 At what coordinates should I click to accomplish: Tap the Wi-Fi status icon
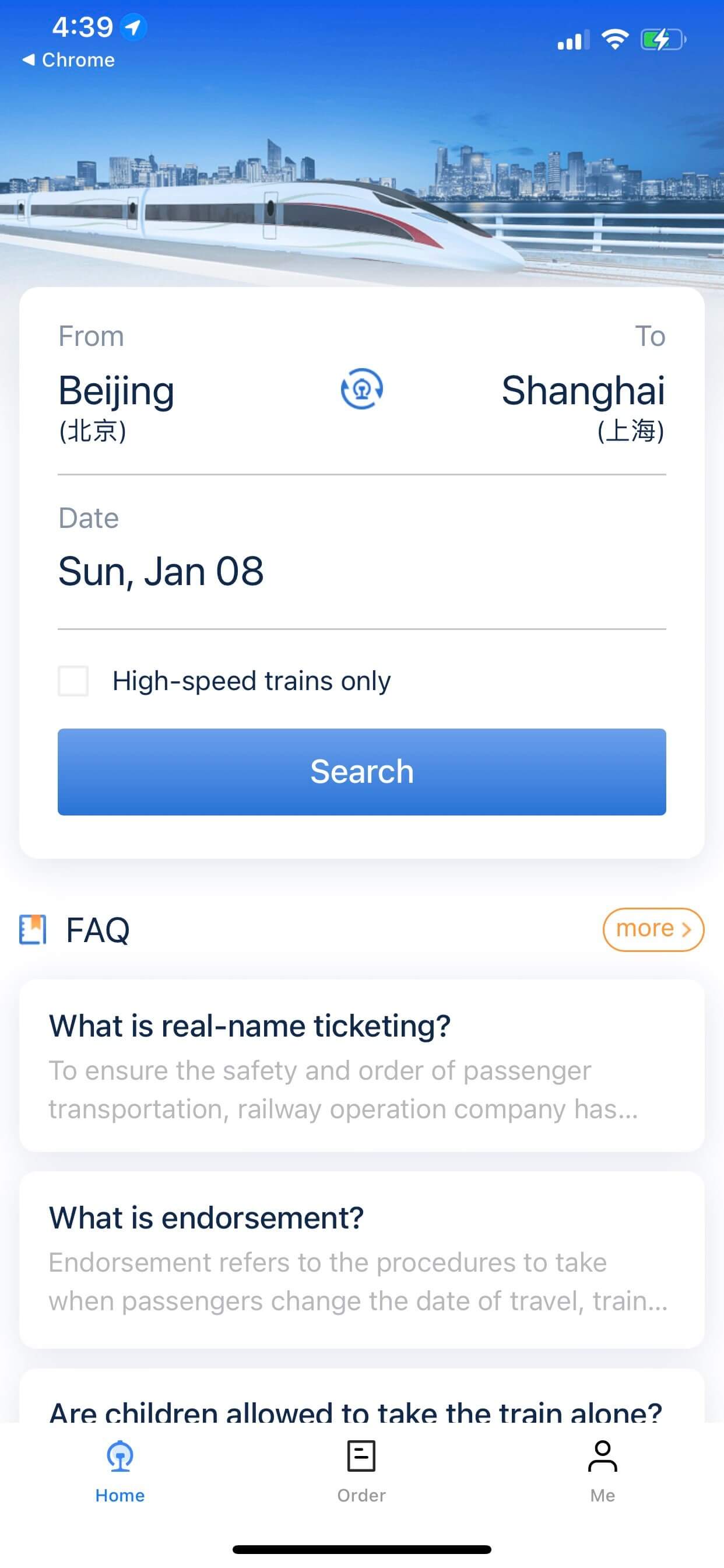coord(614,40)
